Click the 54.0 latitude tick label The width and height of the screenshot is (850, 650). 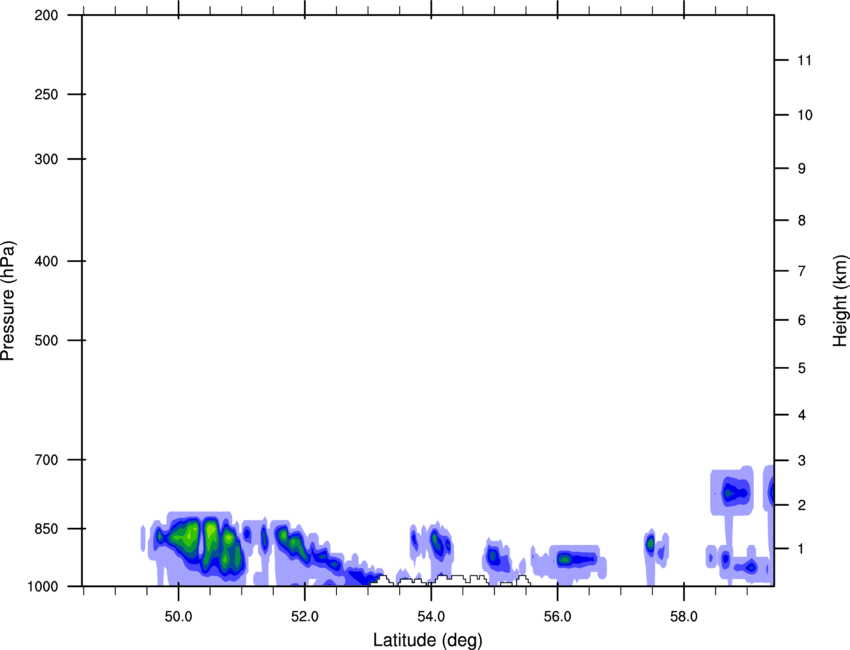431,617
